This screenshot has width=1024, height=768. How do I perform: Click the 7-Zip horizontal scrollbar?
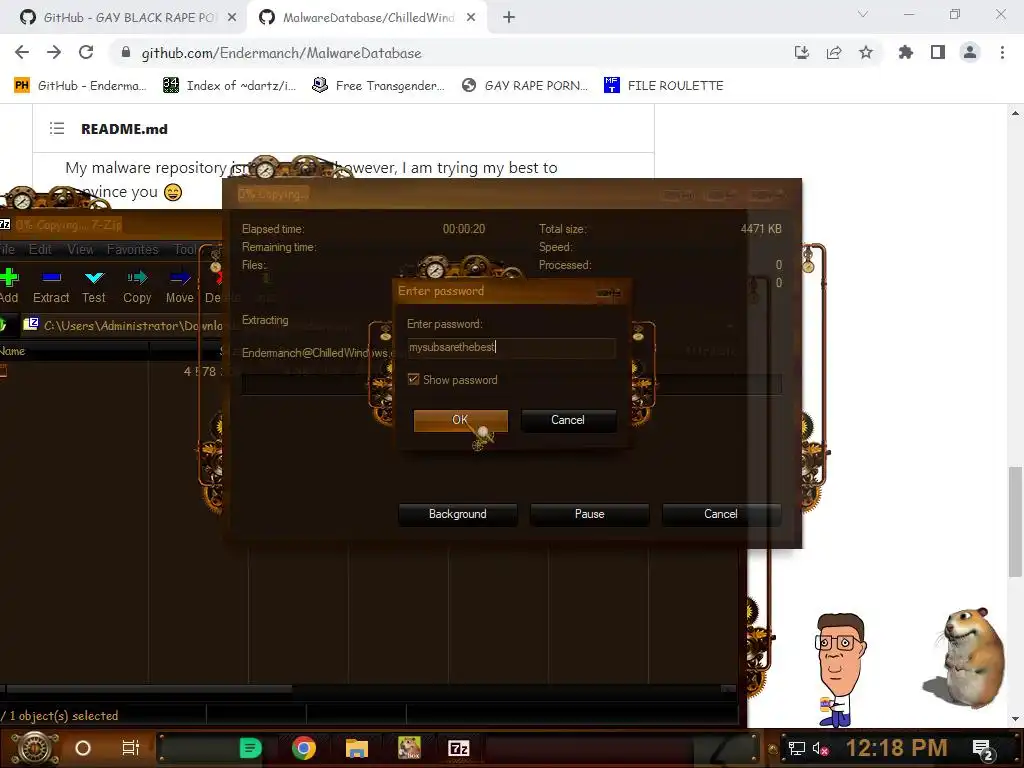click(x=149, y=688)
